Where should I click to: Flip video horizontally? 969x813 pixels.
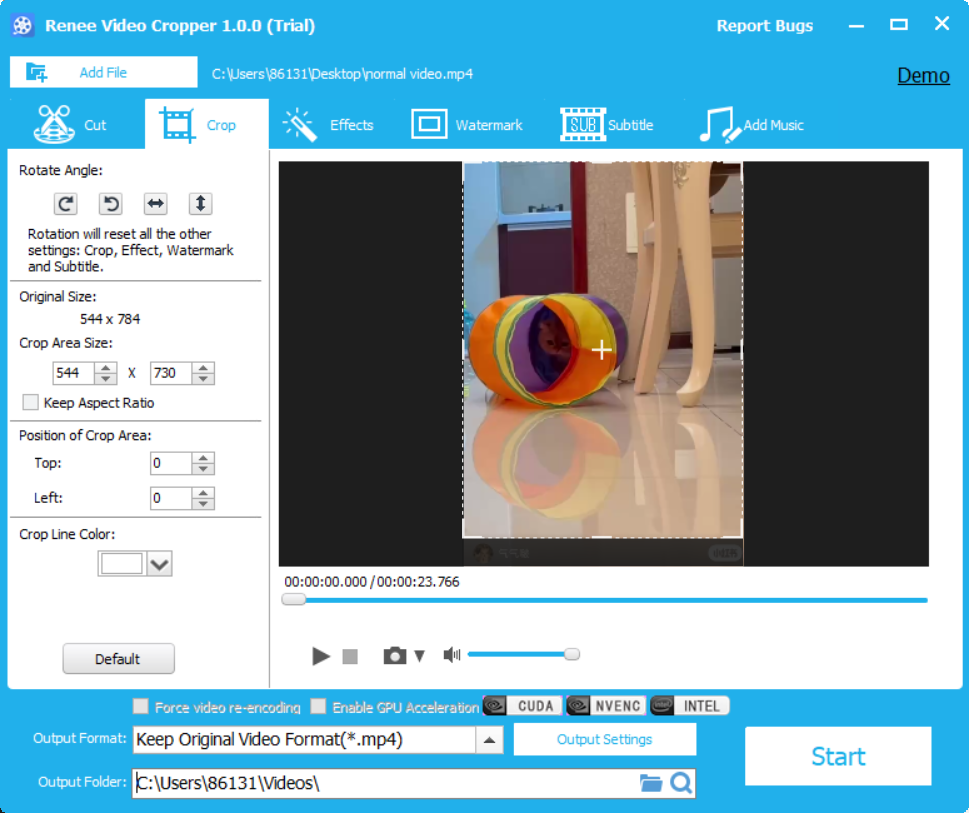pyautogui.click(x=155, y=204)
